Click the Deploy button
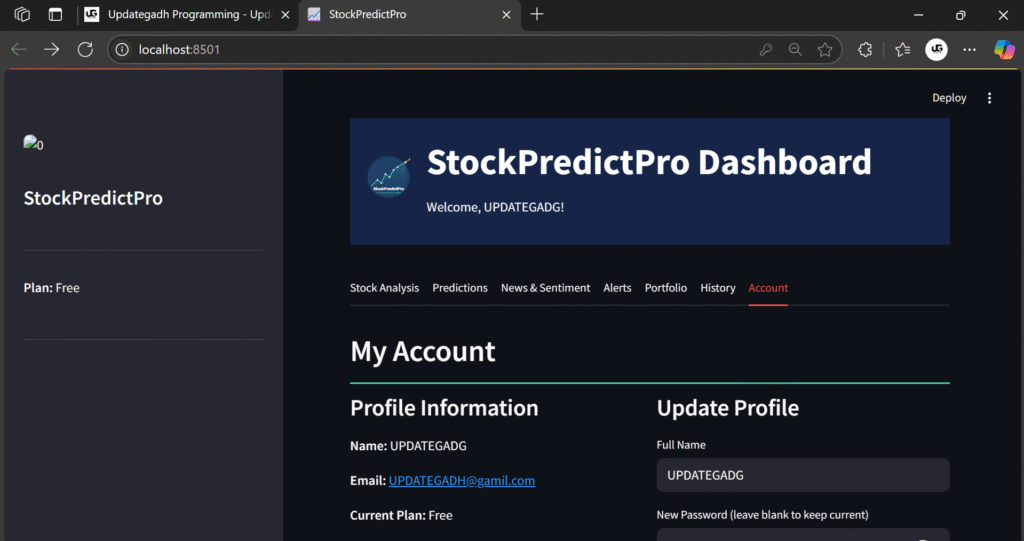Viewport: 1024px width, 541px height. [949, 98]
